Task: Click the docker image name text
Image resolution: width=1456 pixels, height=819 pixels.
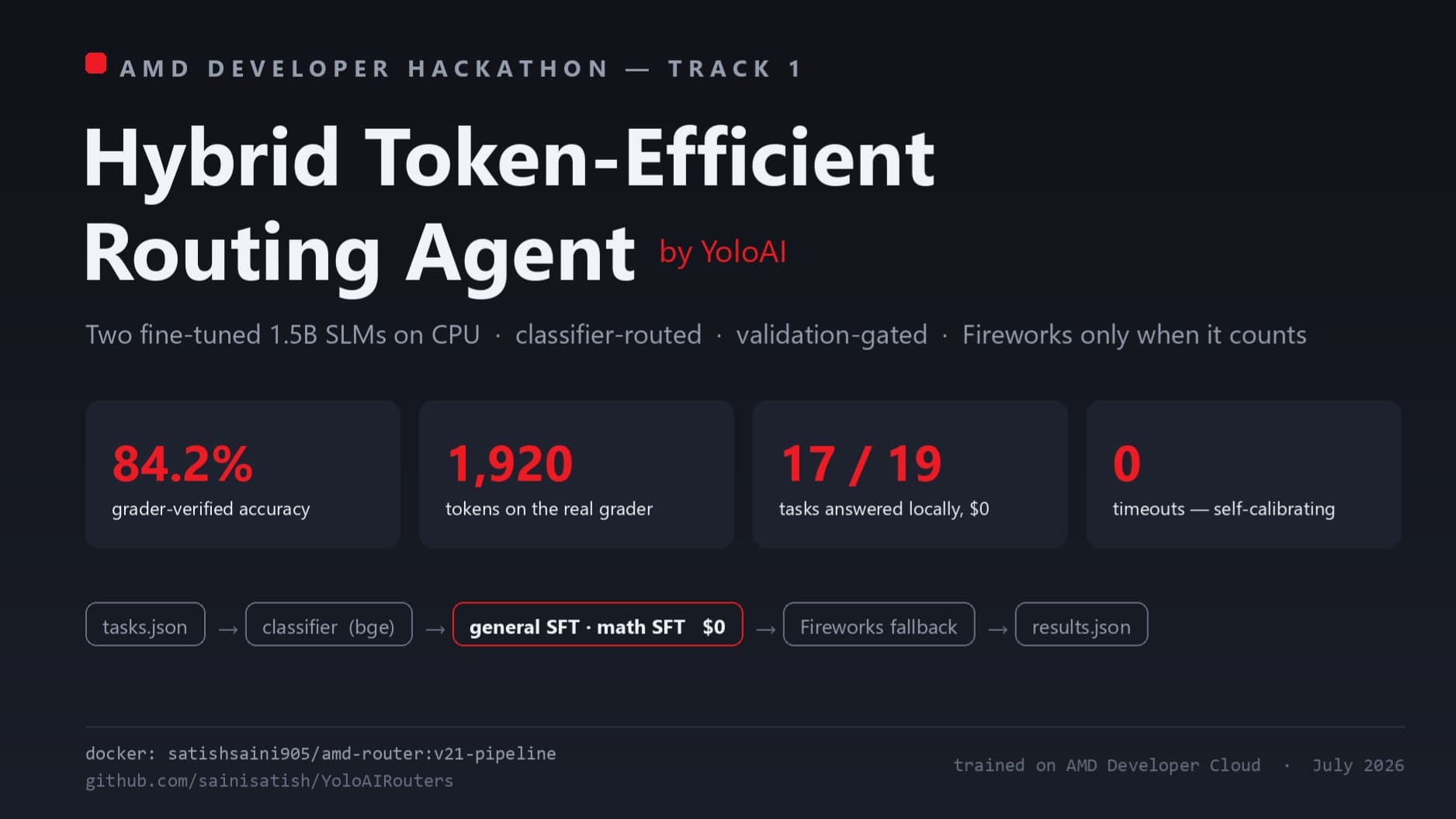Action: coord(362,754)
